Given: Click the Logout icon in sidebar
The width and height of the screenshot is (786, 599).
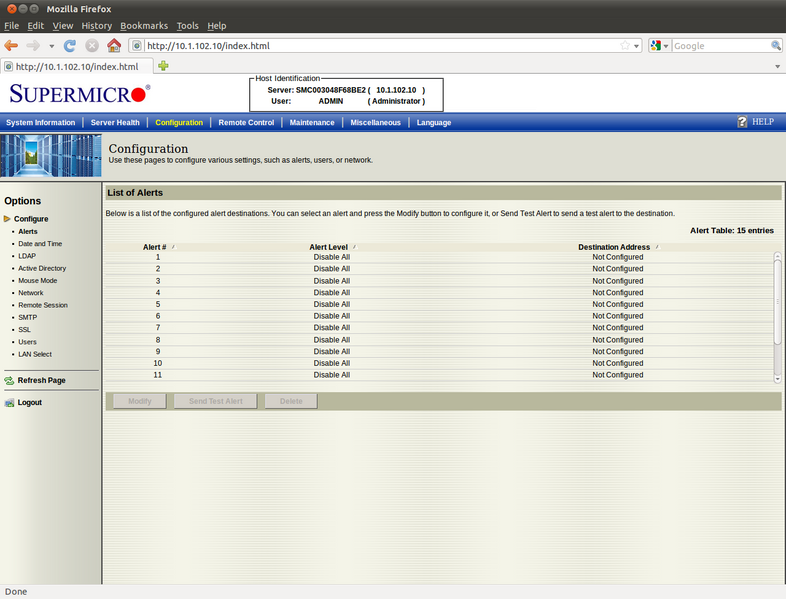Looking at the screenshot, I should (x=9, y=403).
